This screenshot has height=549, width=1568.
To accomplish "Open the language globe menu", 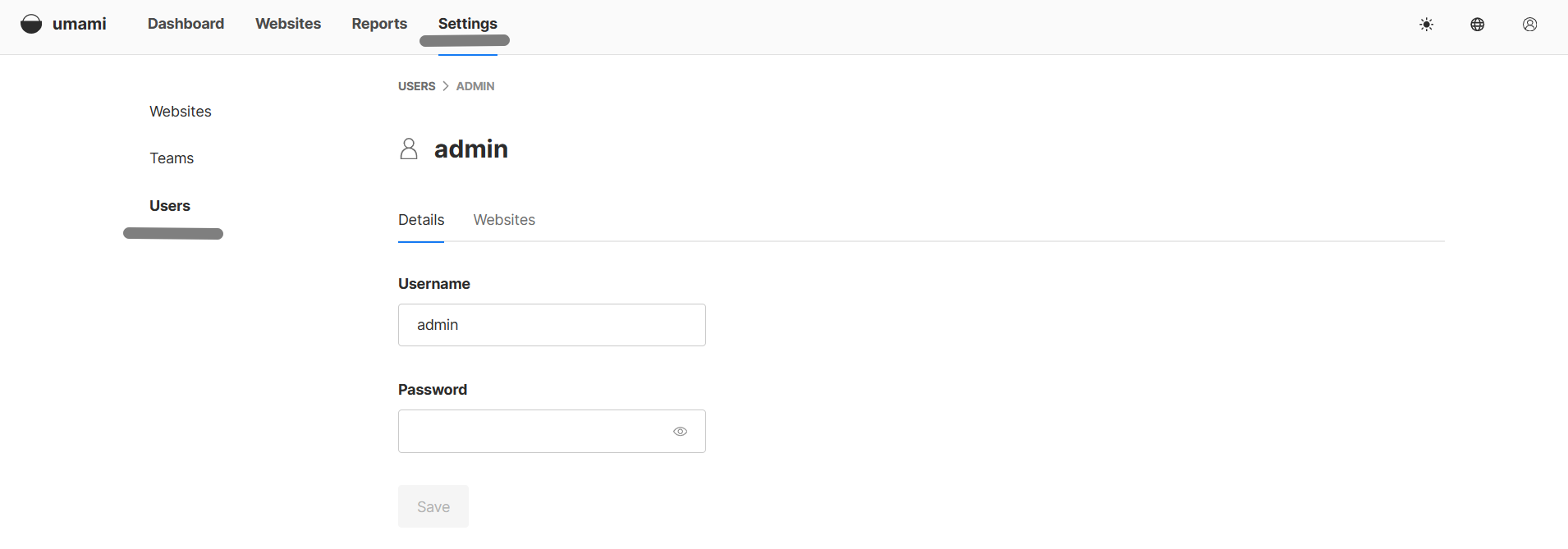I will tap(1478, 25).
